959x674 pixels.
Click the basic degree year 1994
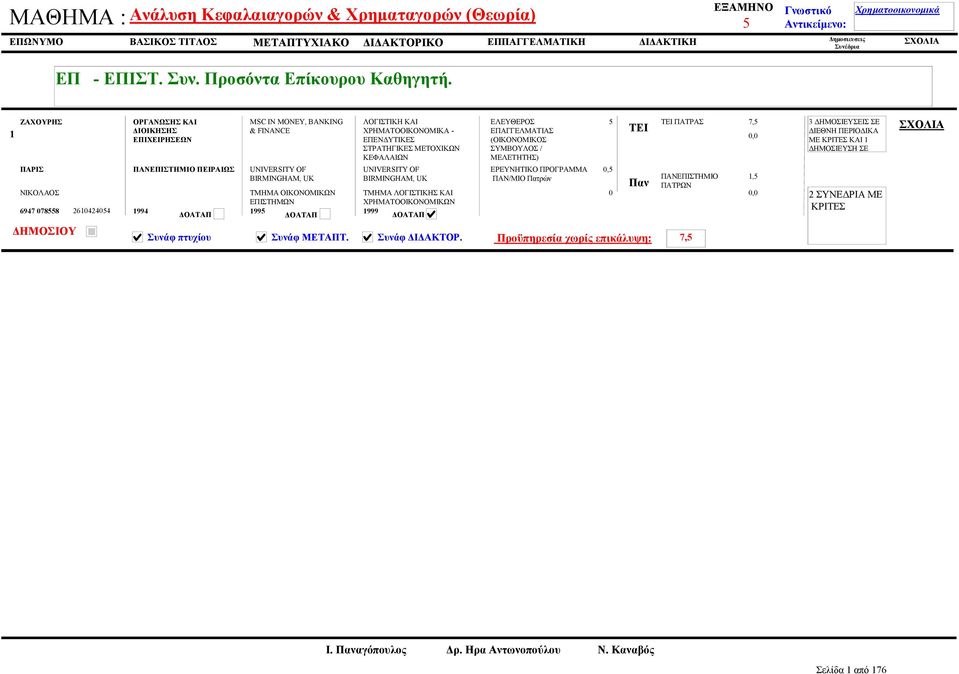click(141, 211)
